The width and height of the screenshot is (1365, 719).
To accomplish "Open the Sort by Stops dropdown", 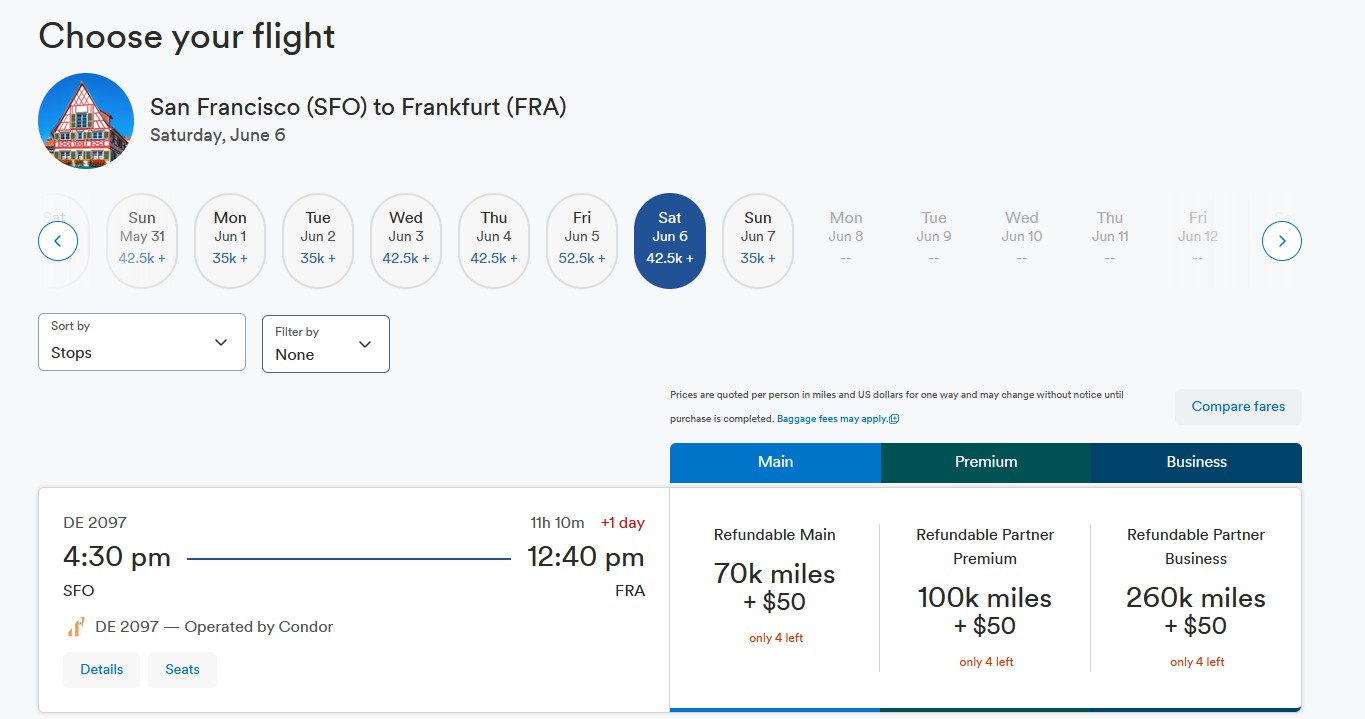I will (x=141, y=342).
